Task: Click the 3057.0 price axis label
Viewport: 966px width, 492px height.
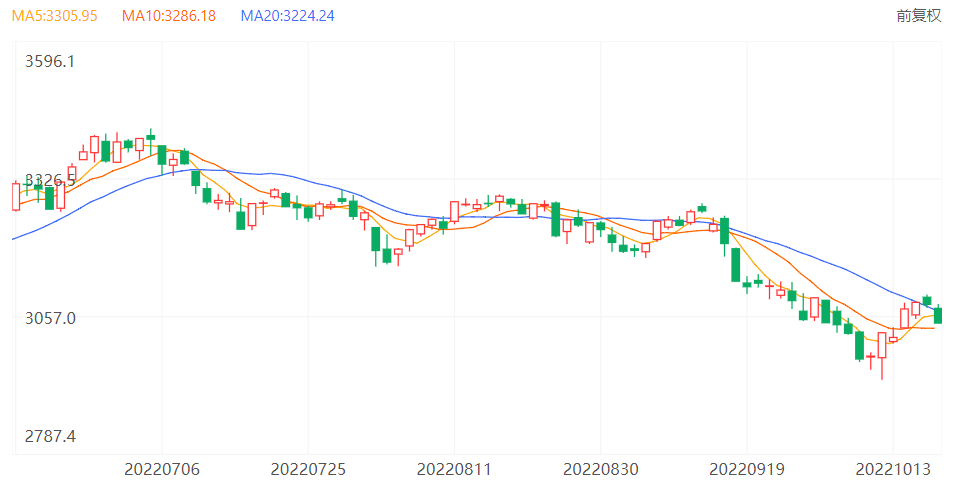Action: tap(50, 318)
